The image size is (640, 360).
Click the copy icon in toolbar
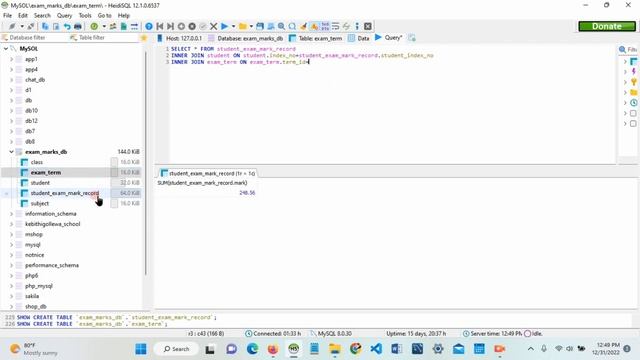coord(45,26)
